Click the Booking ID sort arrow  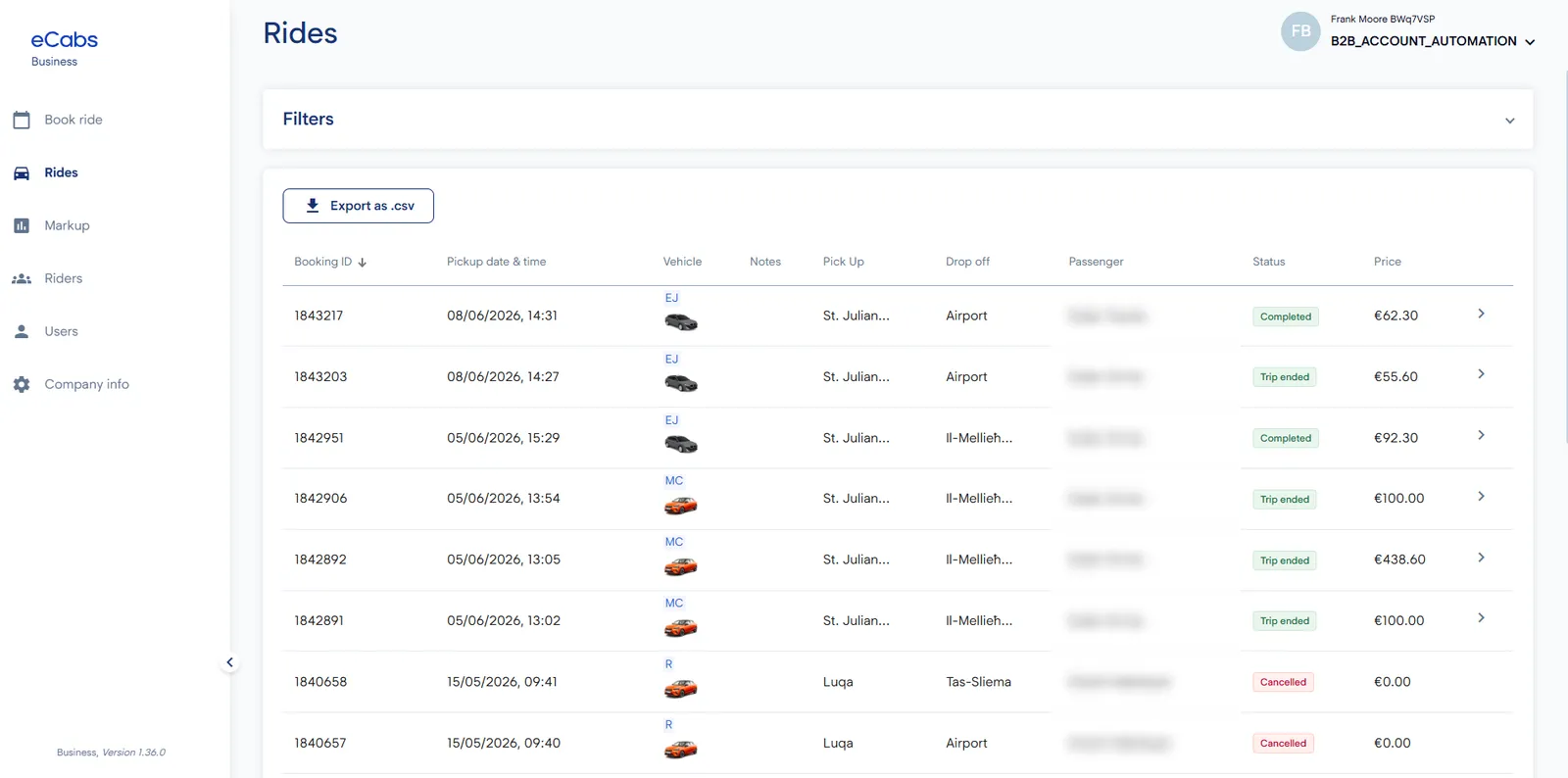[362, 263]
